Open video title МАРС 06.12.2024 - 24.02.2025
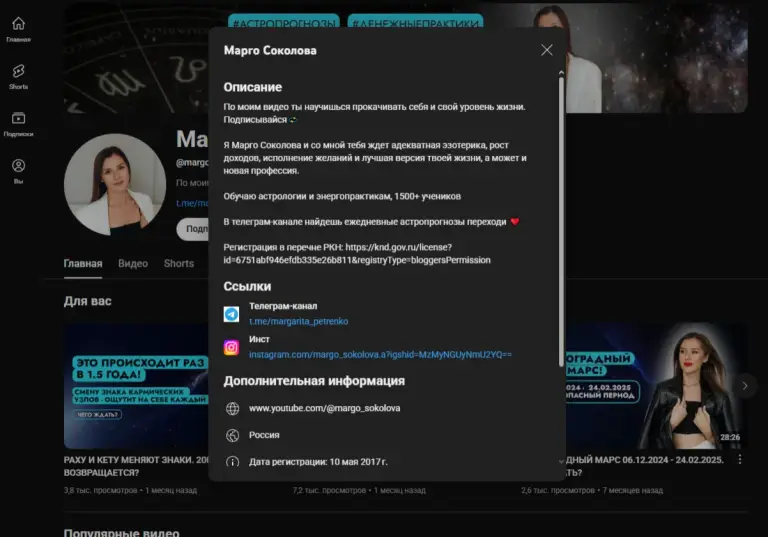The width and height of the screenshot is (768, 537). tap(644, 466)
